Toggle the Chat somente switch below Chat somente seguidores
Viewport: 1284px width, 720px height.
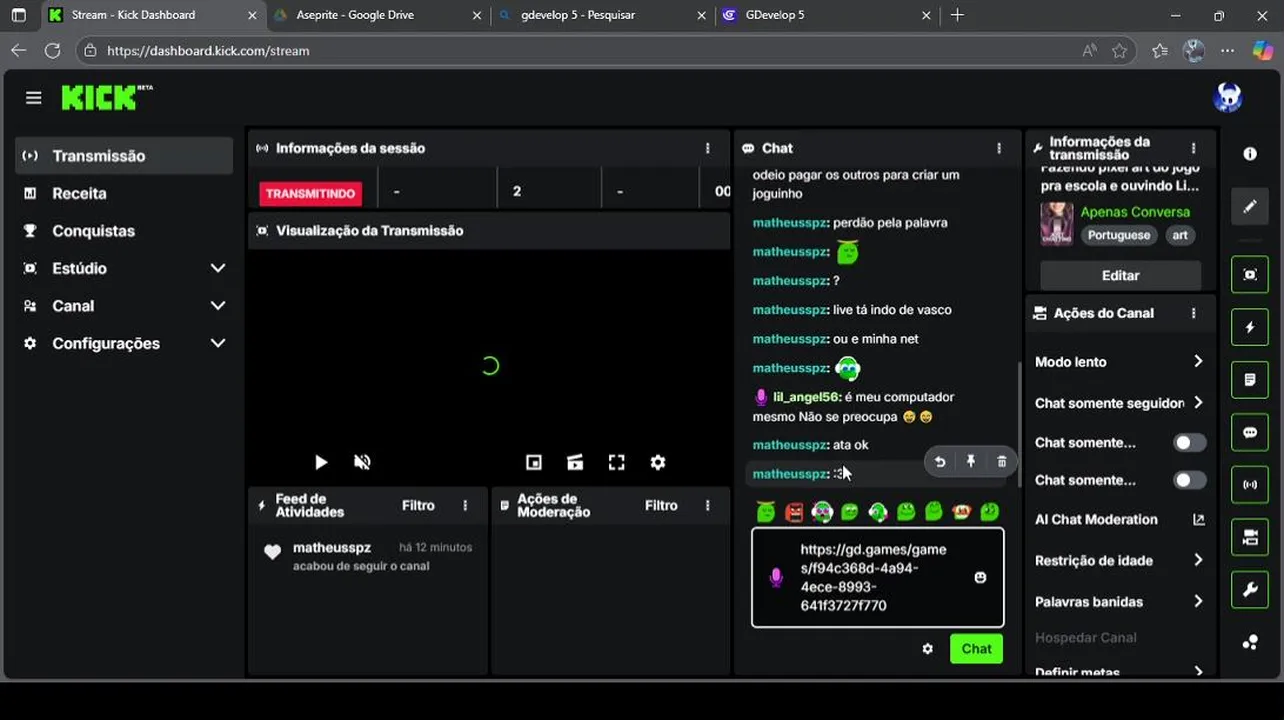coord(1189,442)
